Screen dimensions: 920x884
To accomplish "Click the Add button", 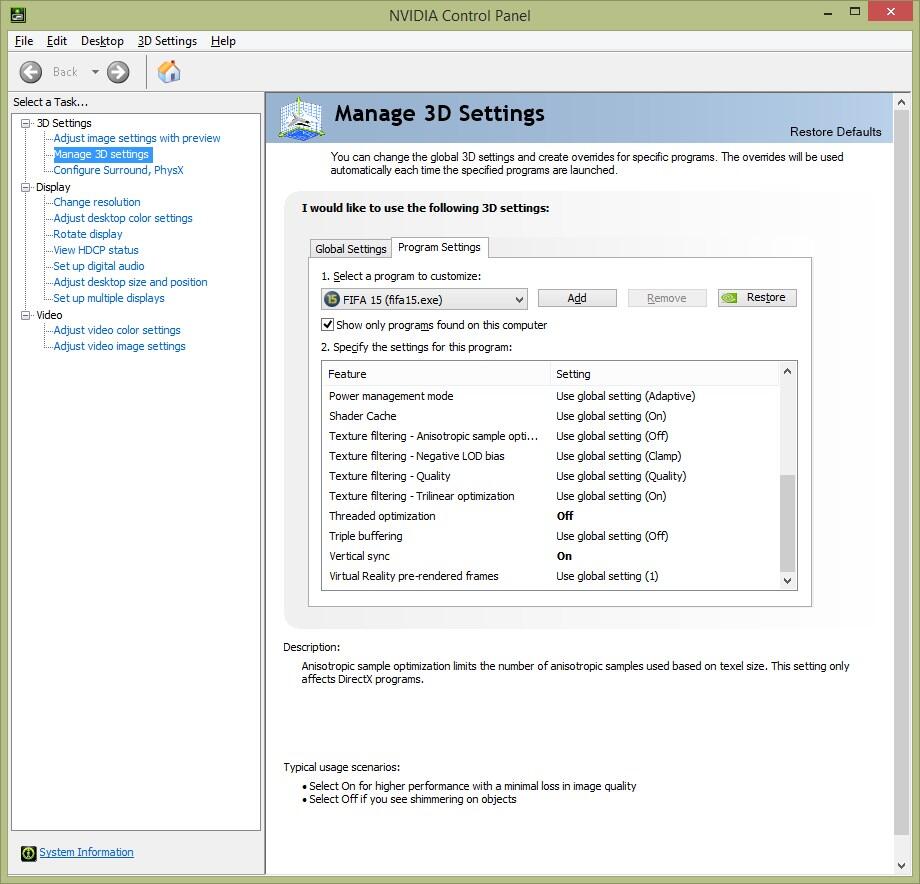I will pyautogui.click(x=577, y=298).
